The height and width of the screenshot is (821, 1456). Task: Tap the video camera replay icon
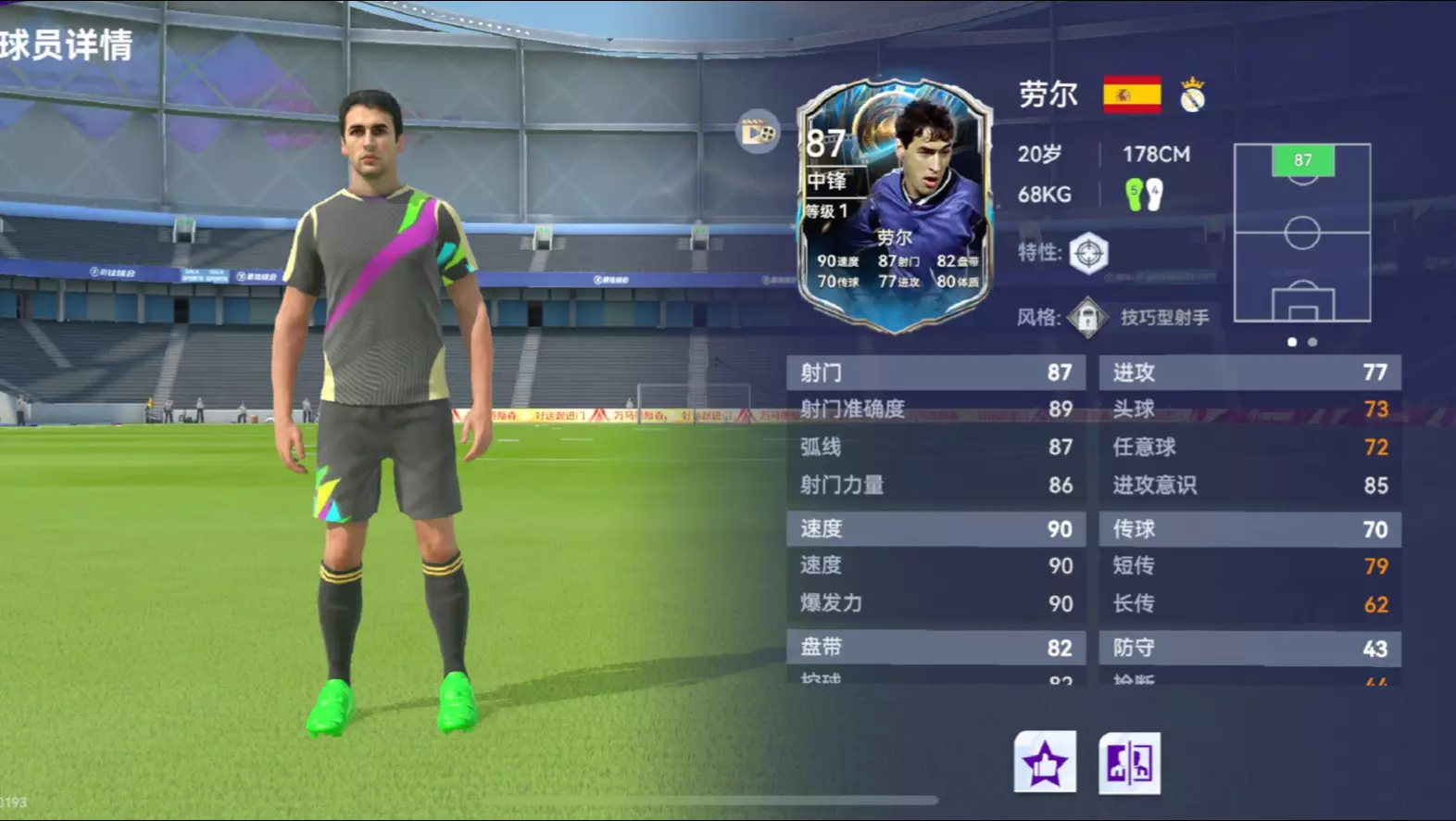tap(758, 133)
